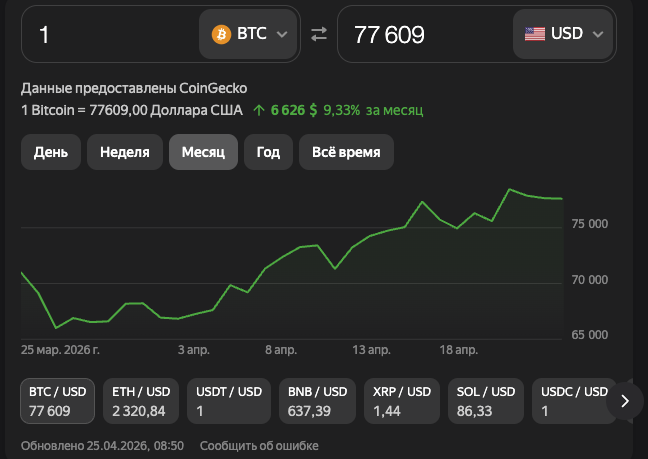Viewport: 648px width, 459px height.
Task: Click the right arrow to scroll currency pairs
Action: point(625,401)
